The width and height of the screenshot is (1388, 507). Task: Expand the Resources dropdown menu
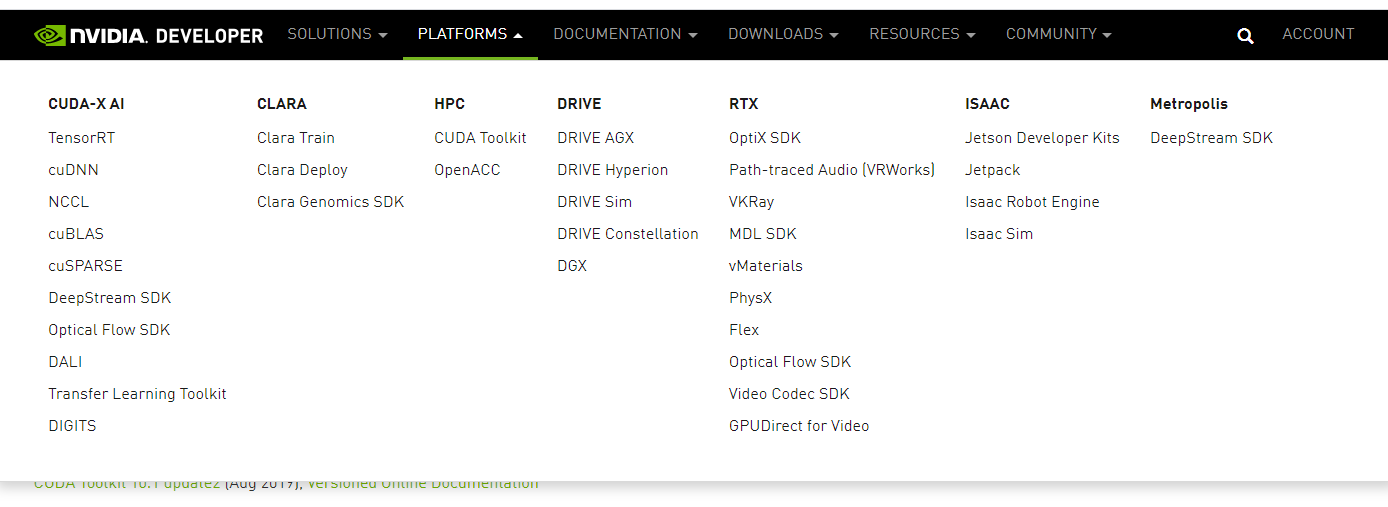[x=922, y=34]
